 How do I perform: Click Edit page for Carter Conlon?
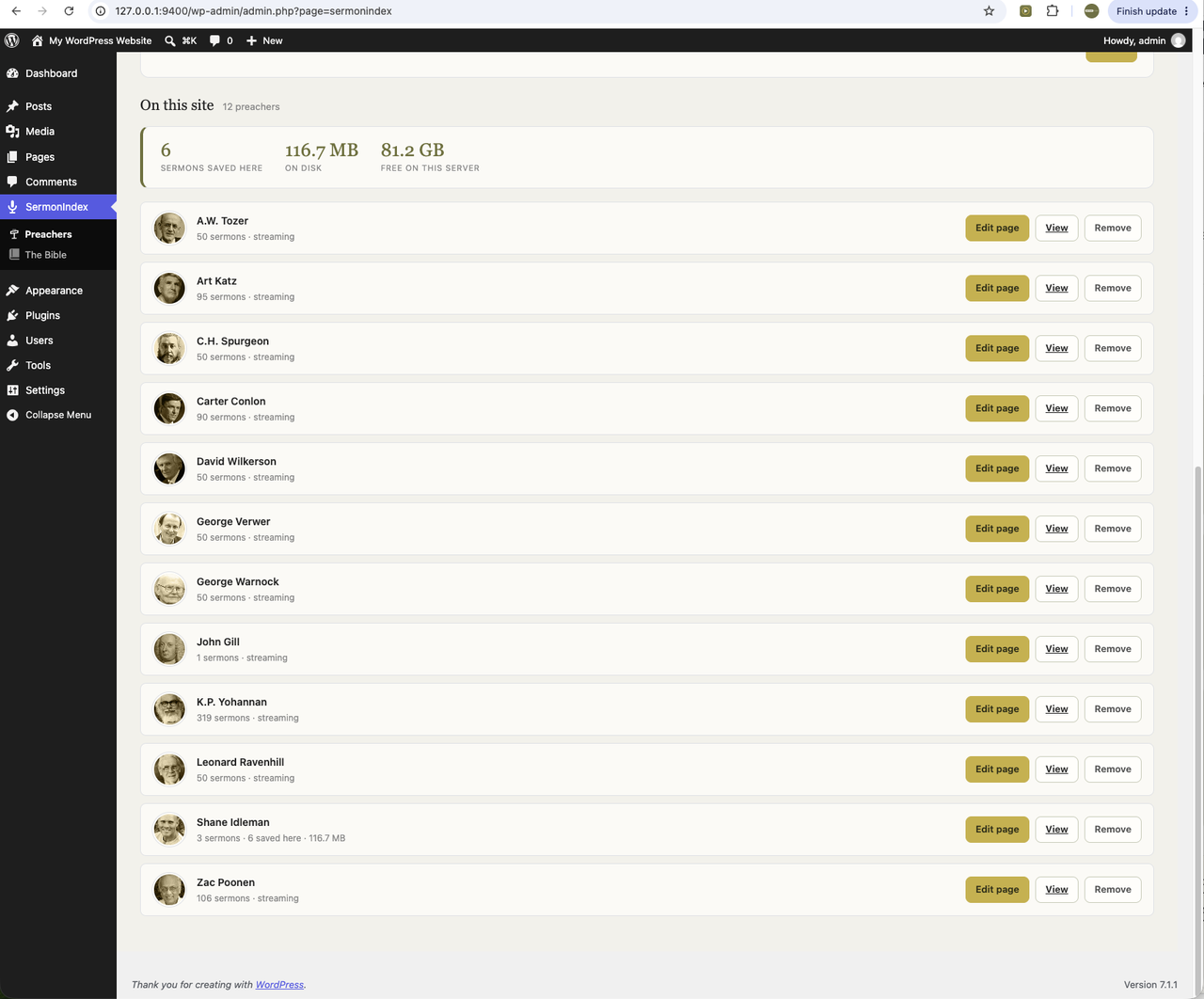tap(997, 408)
